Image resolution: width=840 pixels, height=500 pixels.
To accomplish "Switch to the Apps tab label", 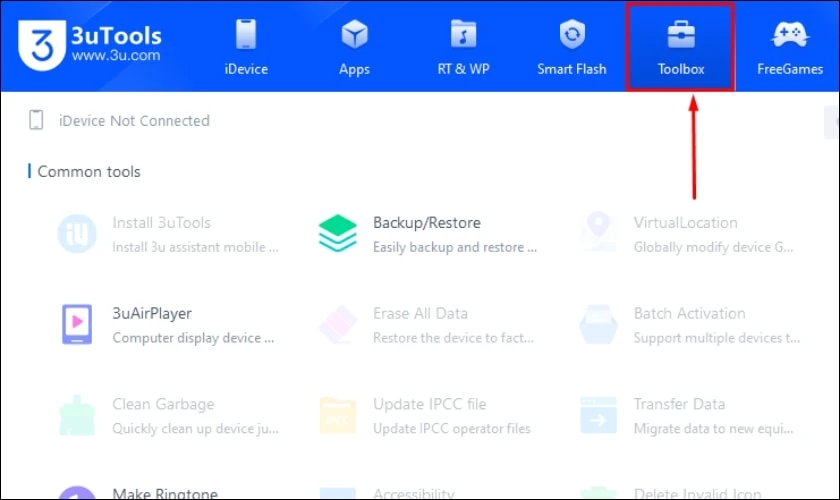I will 354,70.
